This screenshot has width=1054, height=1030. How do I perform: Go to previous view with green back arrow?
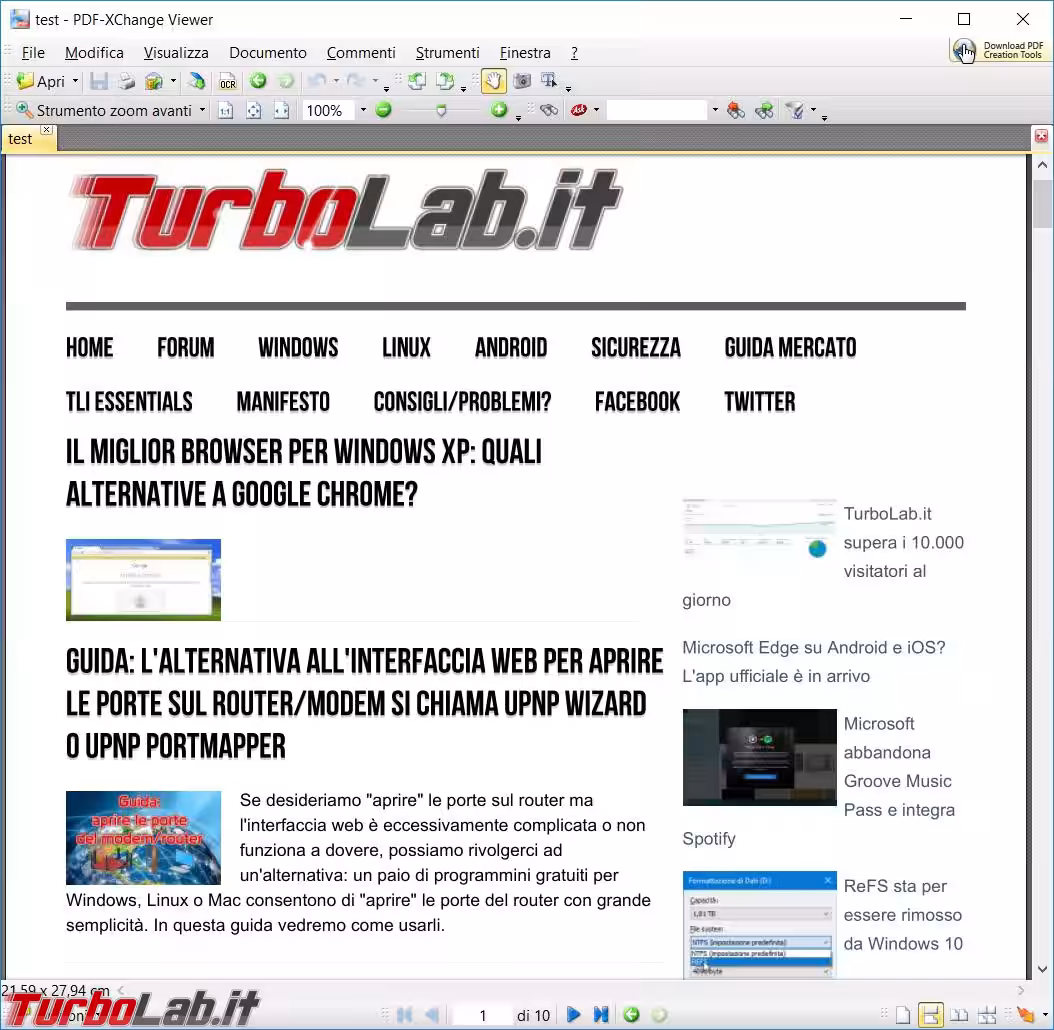tap(257, 81)
